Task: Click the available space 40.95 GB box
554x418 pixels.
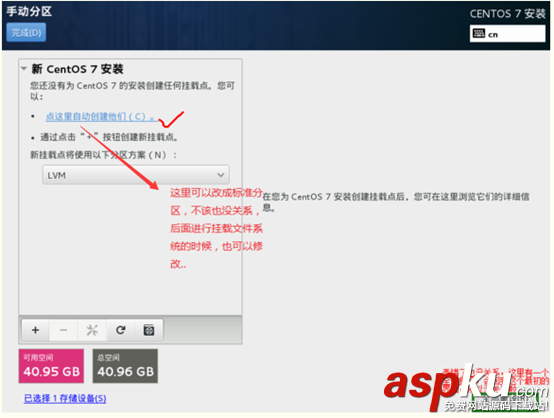Action: pos(51,366)
